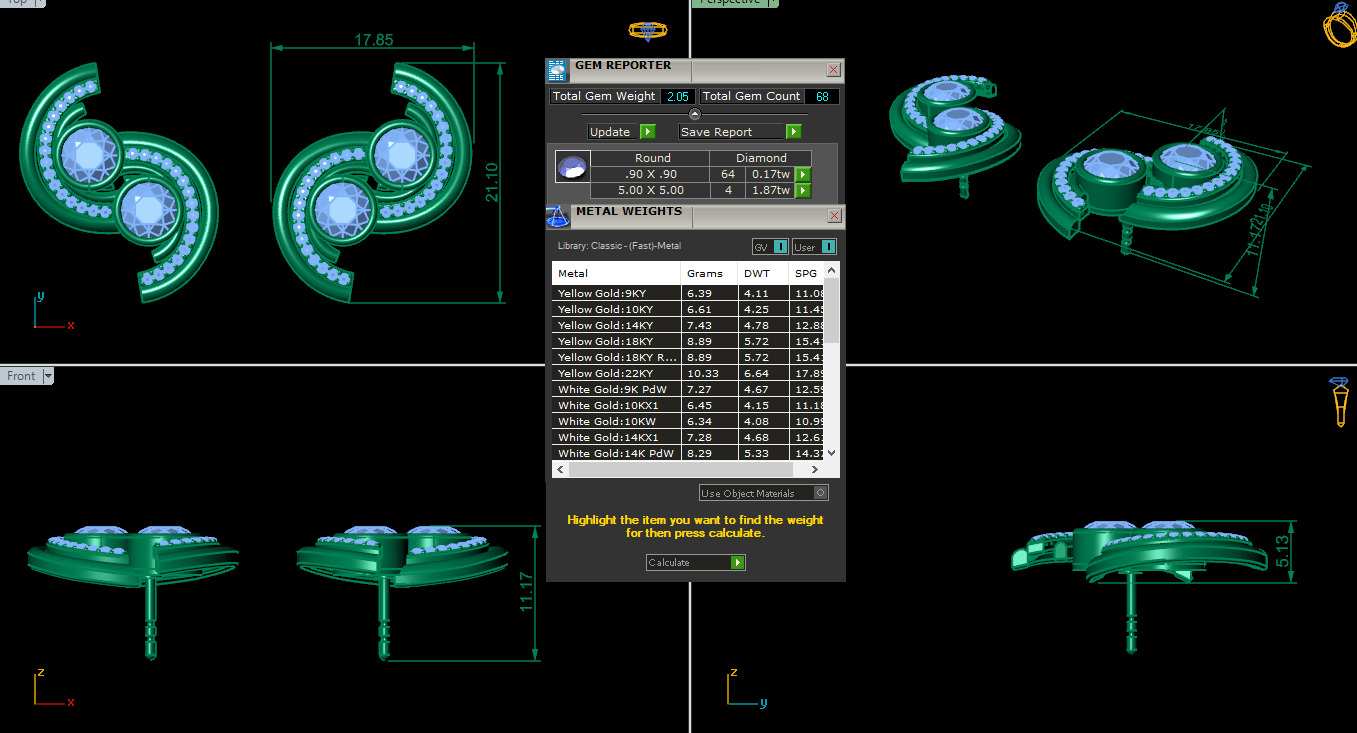The height and width of the screenshot is (733, 1357).
Task: Click the 5.00 X 5.00 size cell
Action: [650, 191]
